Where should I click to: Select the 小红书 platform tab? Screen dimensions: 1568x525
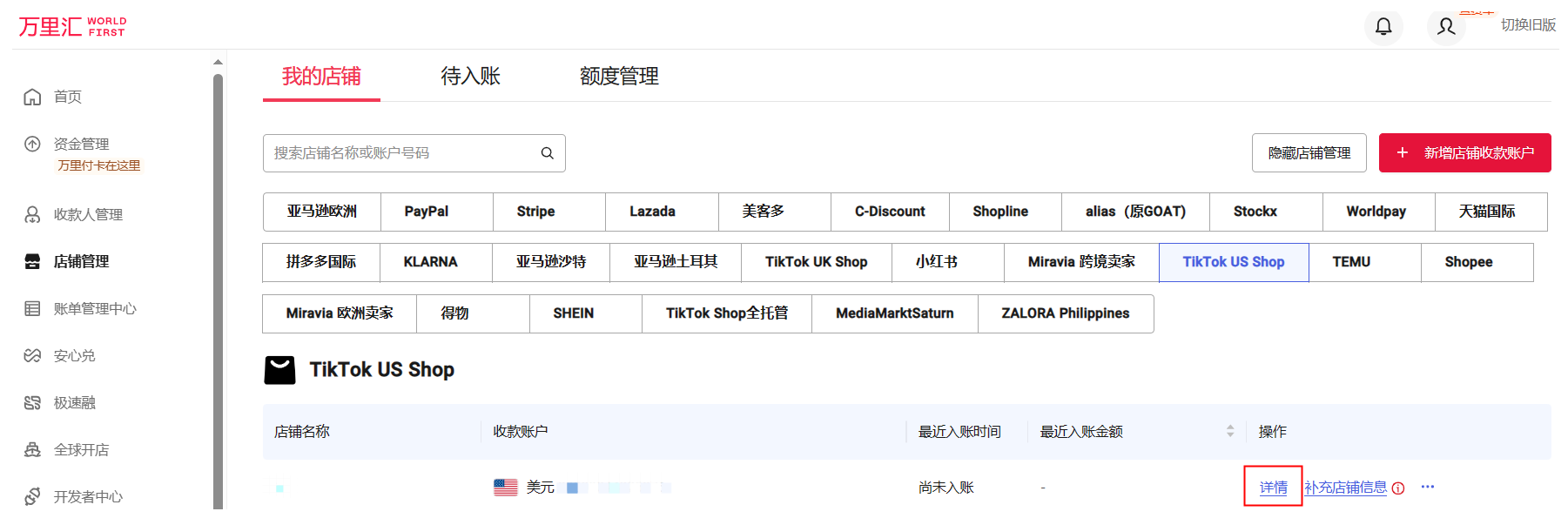pos(948,262)
